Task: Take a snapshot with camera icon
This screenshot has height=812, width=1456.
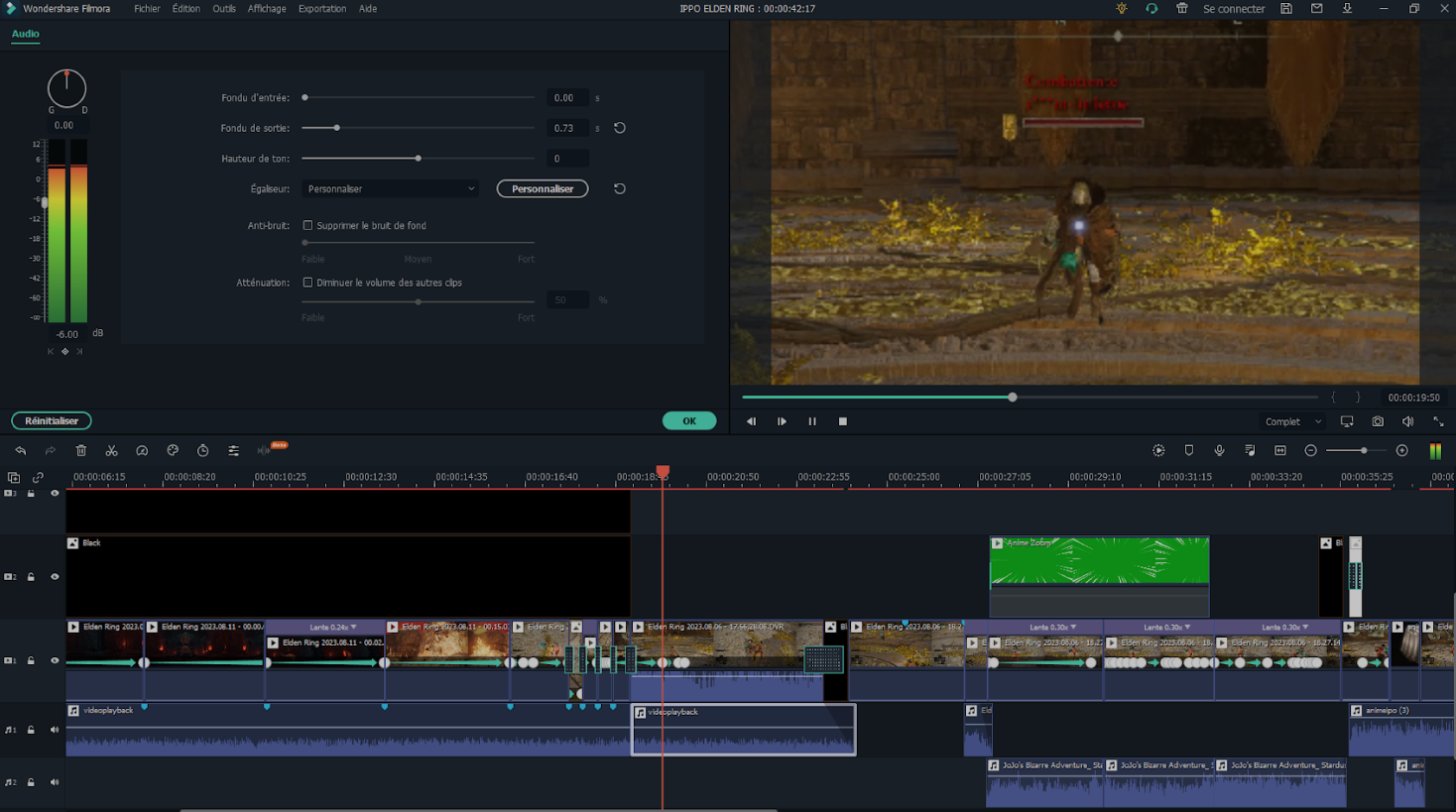Action: [x=1378, y=421]
